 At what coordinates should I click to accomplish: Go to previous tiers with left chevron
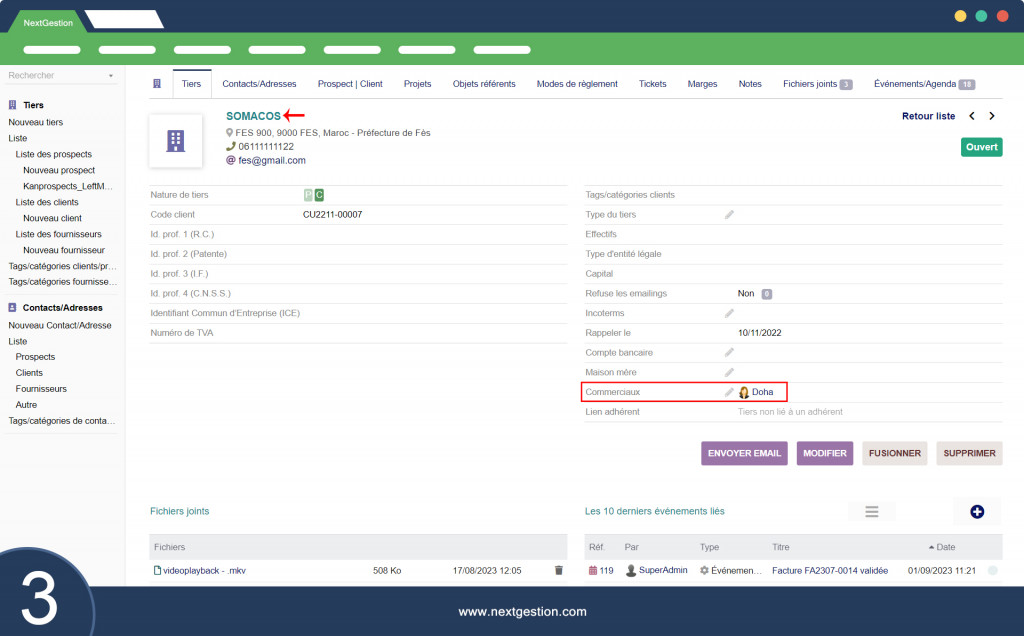pos(972,116)
